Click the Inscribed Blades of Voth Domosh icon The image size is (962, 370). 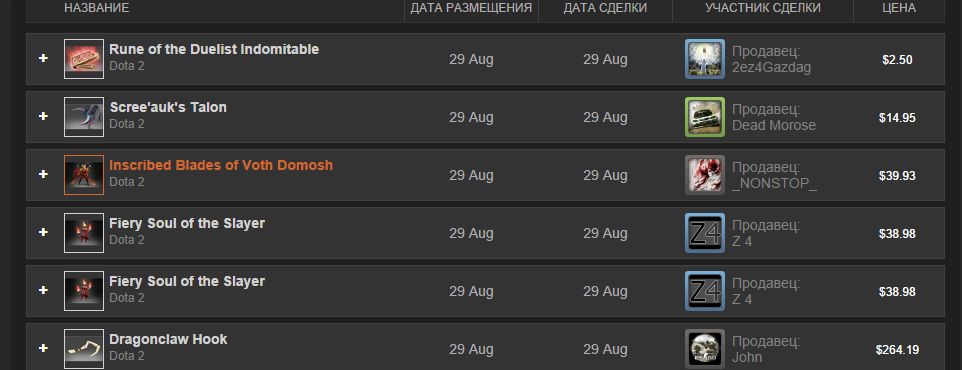point(84,175)
